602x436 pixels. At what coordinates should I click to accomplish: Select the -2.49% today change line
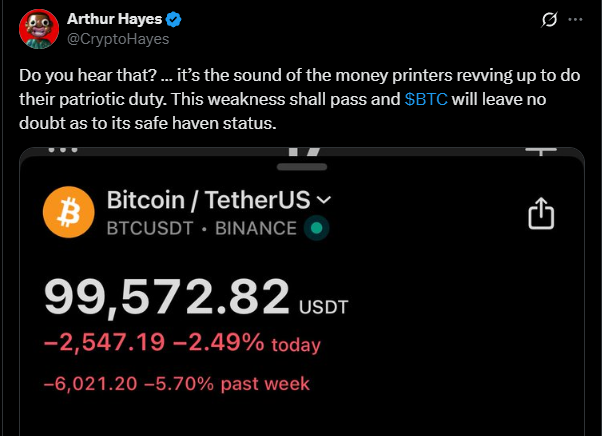coord(182,342)
